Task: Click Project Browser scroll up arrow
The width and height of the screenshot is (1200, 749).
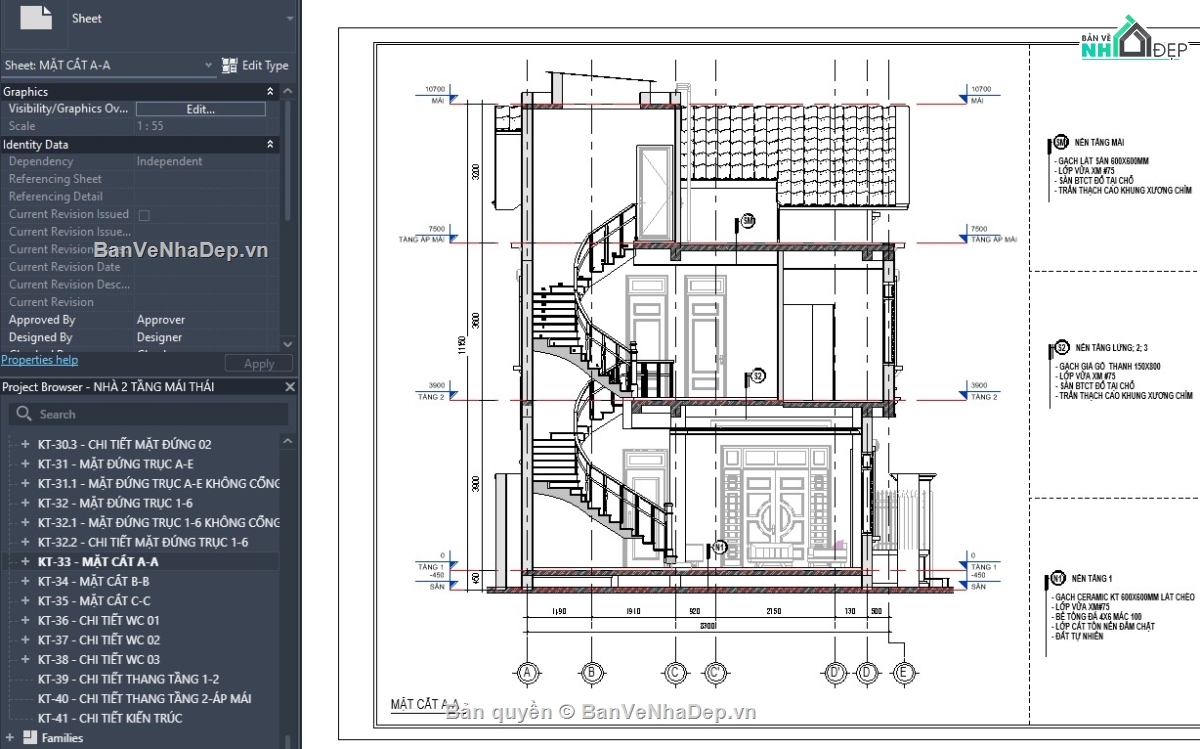Action: click(x=289, y=441)
